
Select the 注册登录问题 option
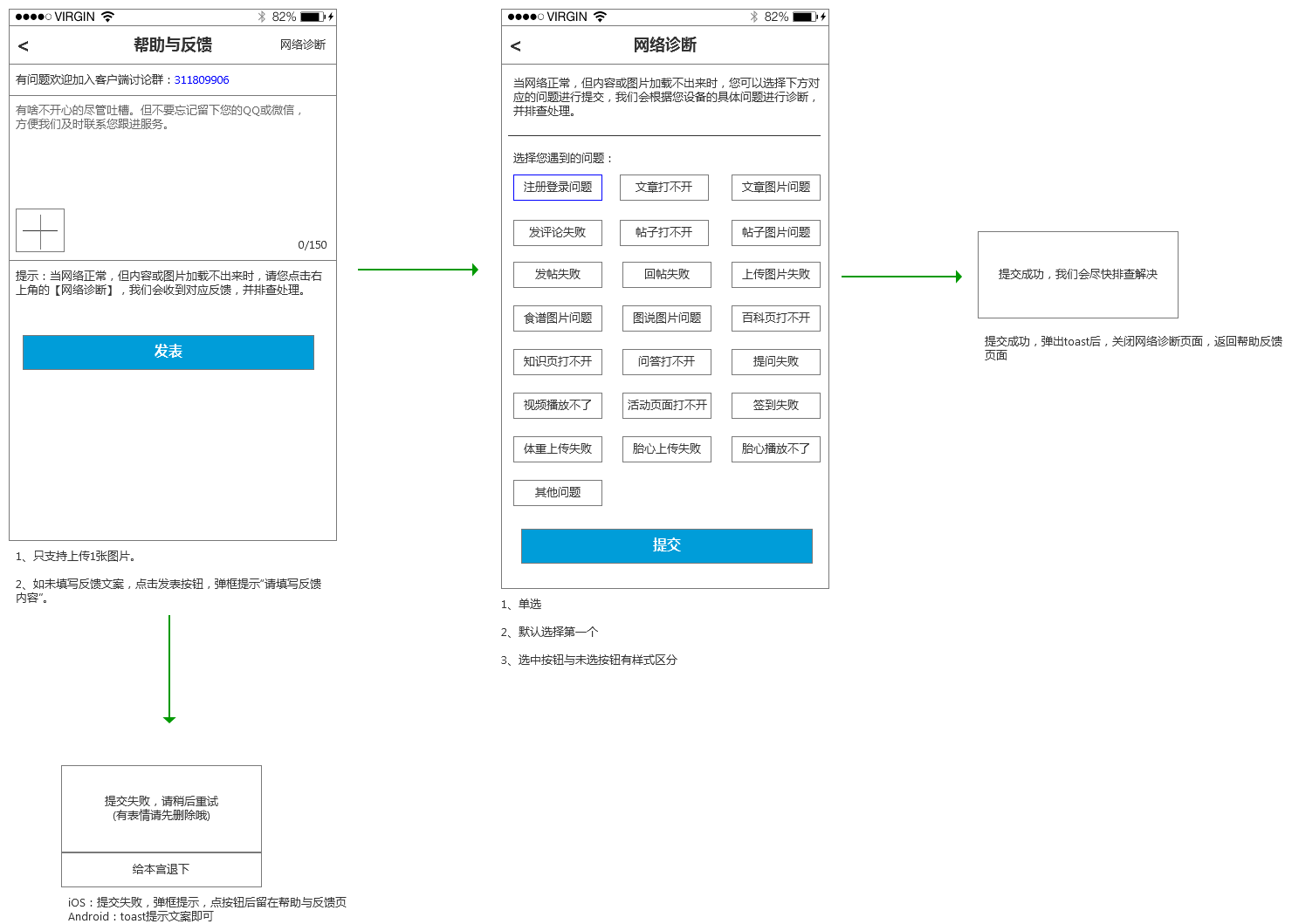coord(557,188)
